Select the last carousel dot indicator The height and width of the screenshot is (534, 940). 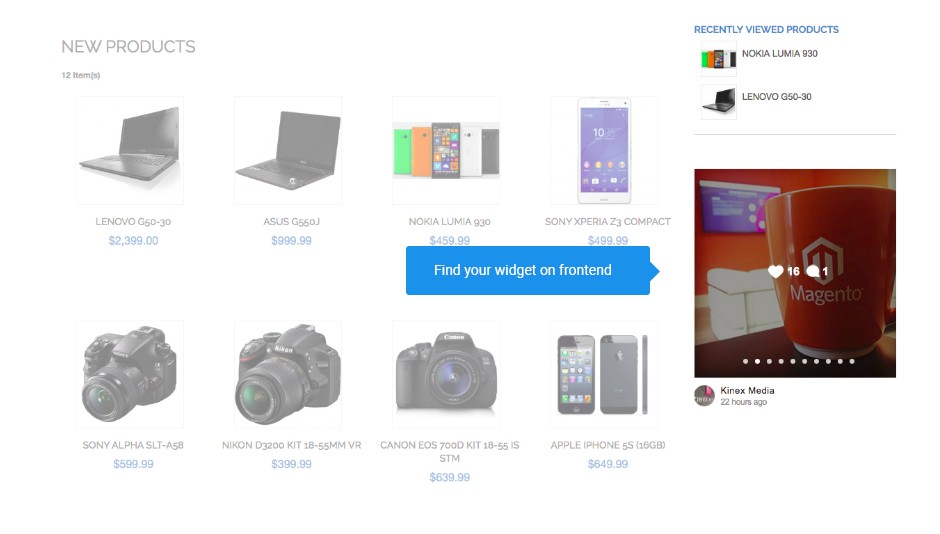tap(852, 361)
